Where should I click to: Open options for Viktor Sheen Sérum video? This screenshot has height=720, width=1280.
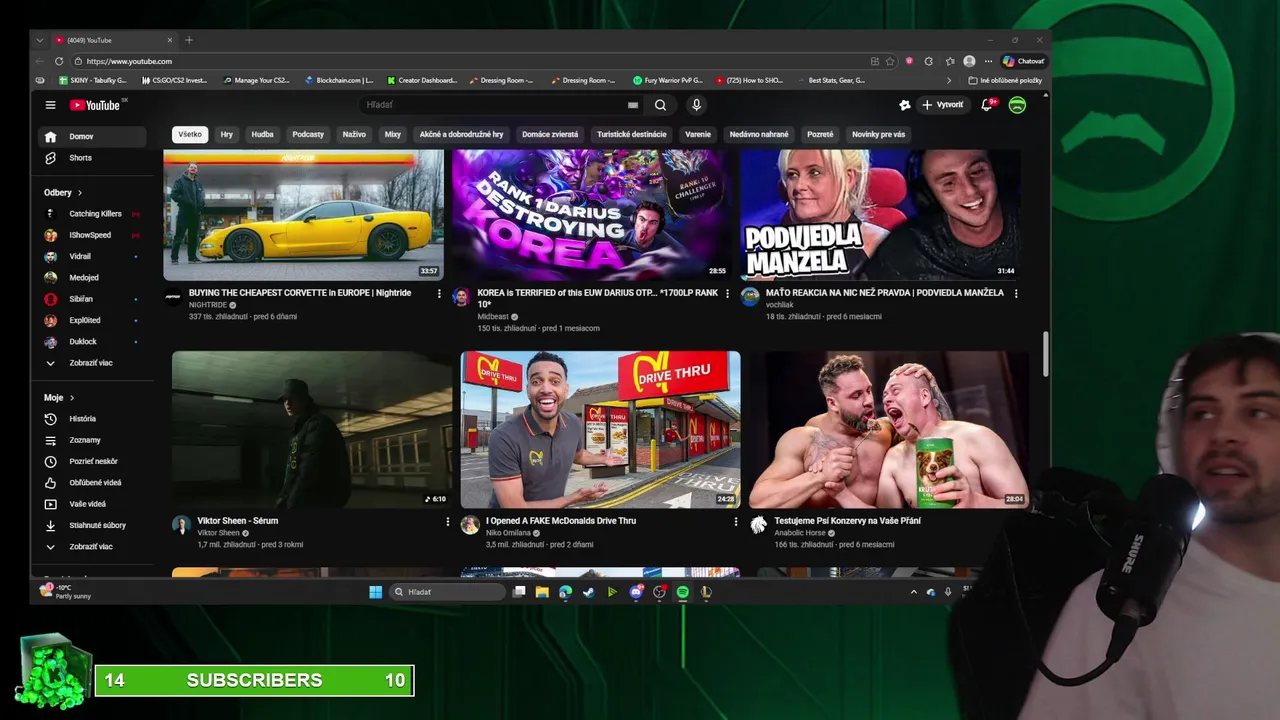tap(447, 521)
